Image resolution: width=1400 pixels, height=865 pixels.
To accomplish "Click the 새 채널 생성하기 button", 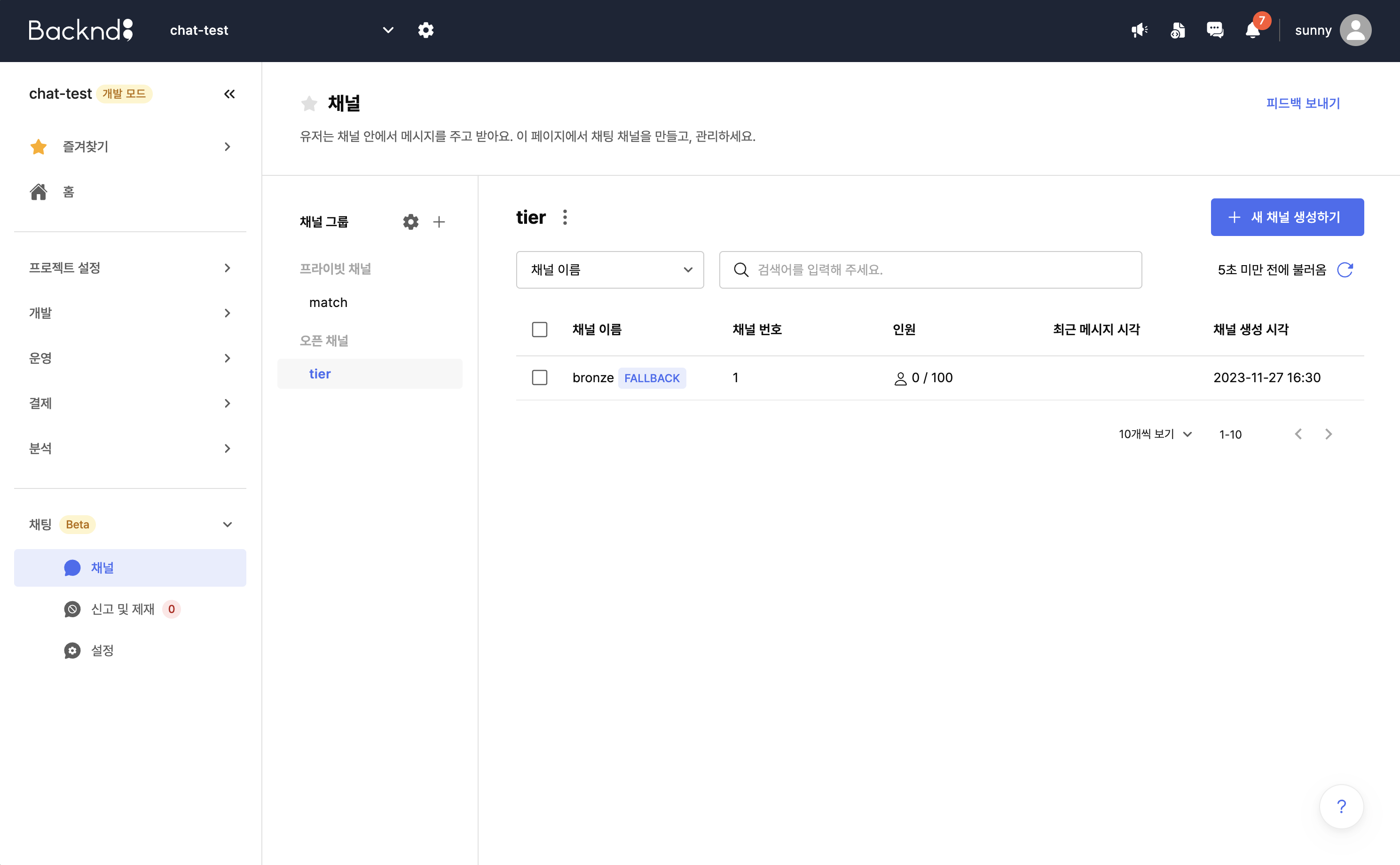I will 1287,217.
